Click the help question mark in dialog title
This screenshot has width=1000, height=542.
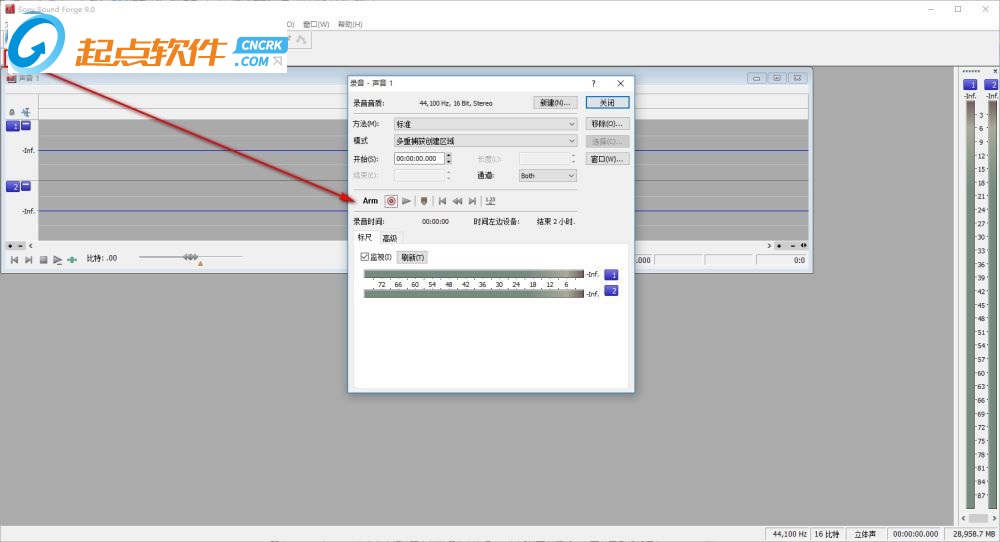pos(594,84)
